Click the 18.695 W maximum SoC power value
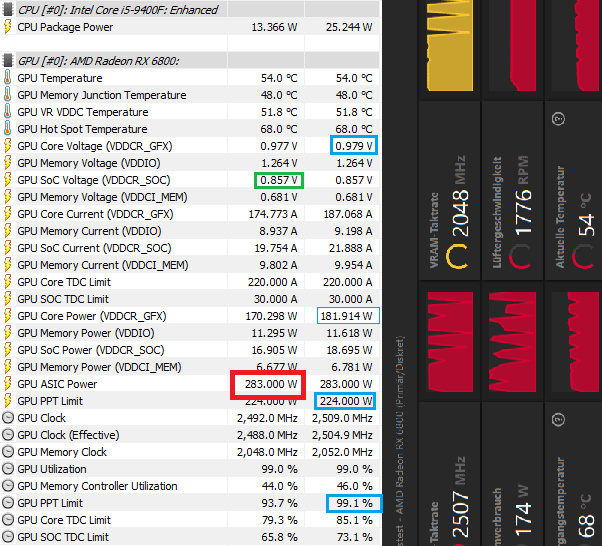Viewport: 602px width, 546px height. (x=349, y=350)
